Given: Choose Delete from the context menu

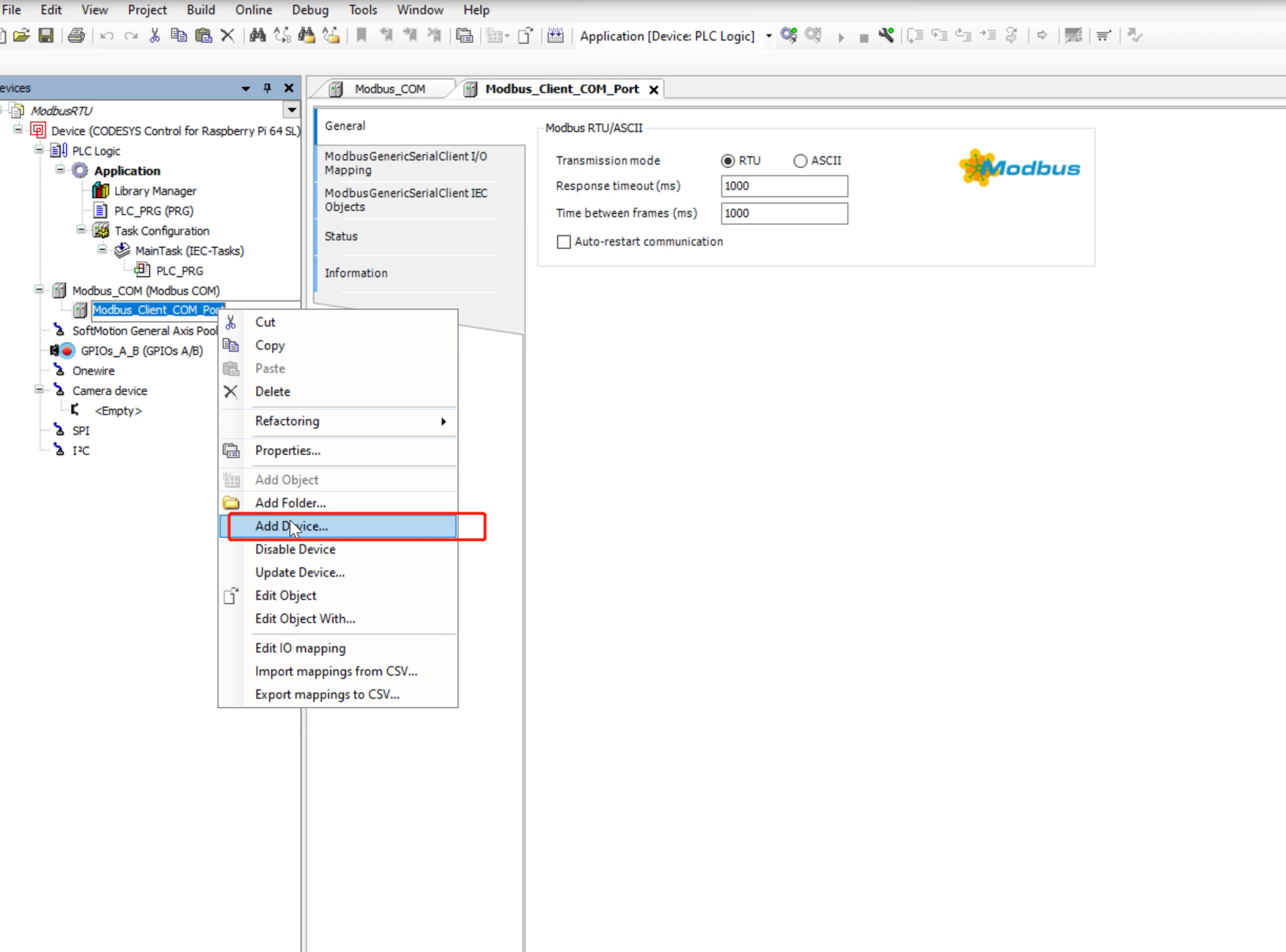Looking at the screenshot, I should [338, 391].
